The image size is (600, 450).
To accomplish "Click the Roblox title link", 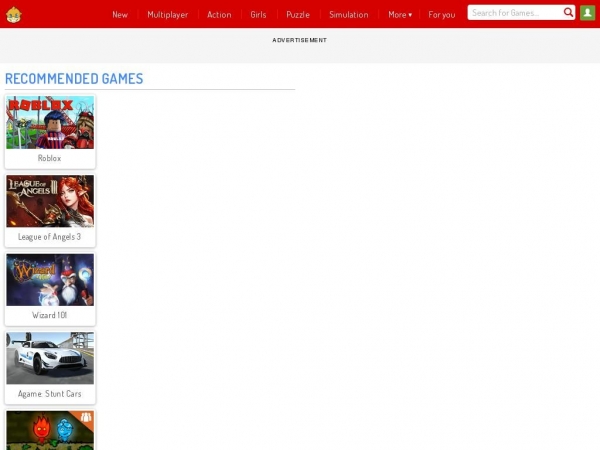I will (x=49, y=158).
